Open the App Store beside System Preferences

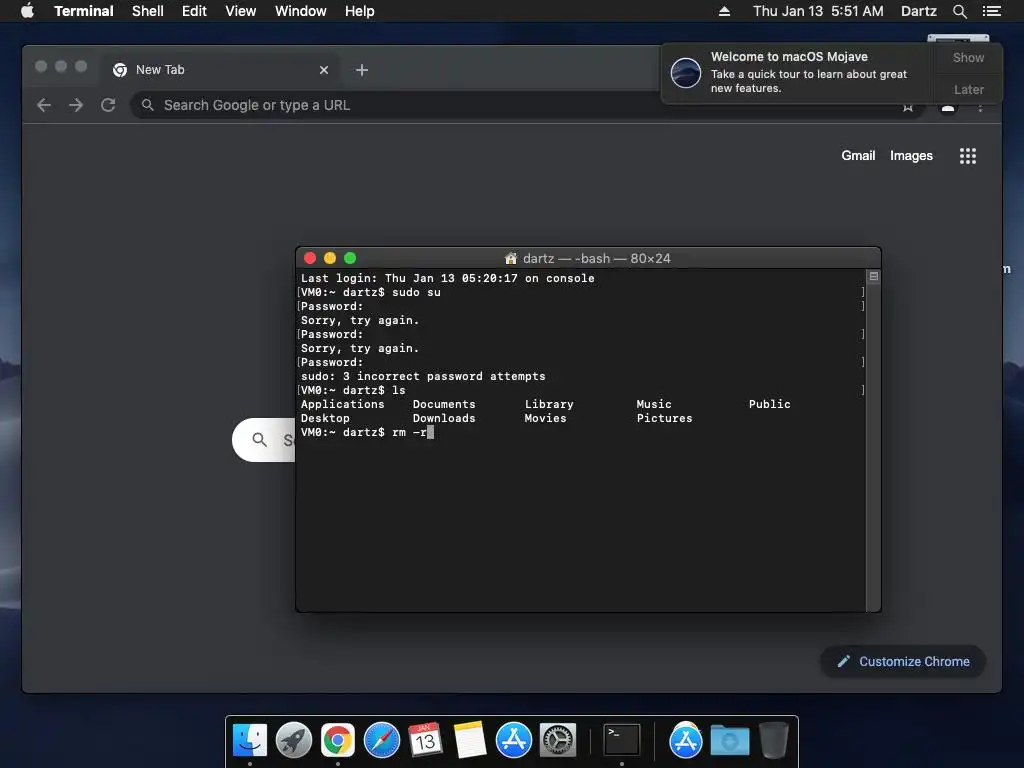tap(513, 740)
